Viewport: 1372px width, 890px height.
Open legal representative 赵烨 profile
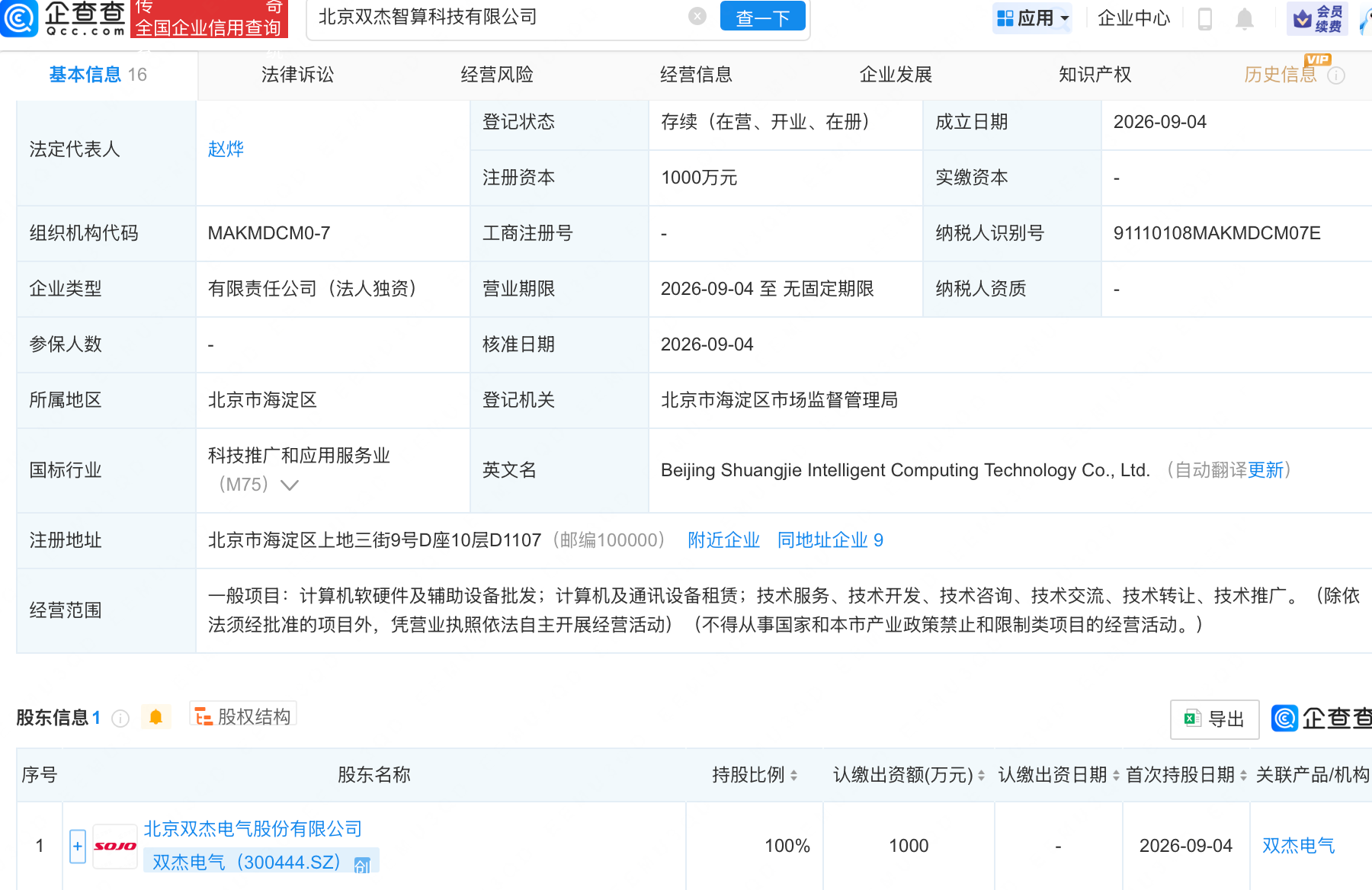click(x=226, y=149)
